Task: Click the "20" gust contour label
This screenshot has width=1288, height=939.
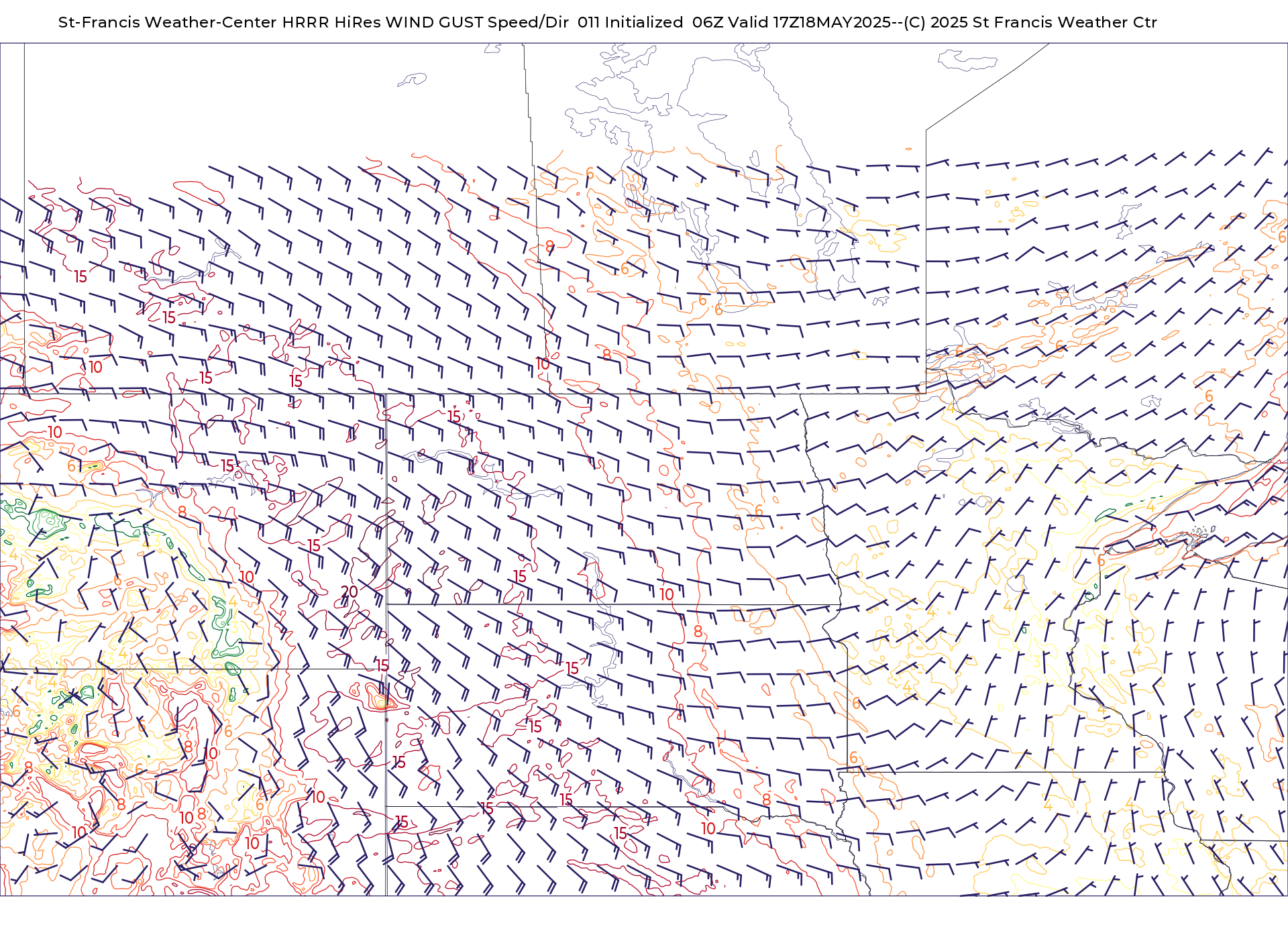Action: [x=350, y=592]
